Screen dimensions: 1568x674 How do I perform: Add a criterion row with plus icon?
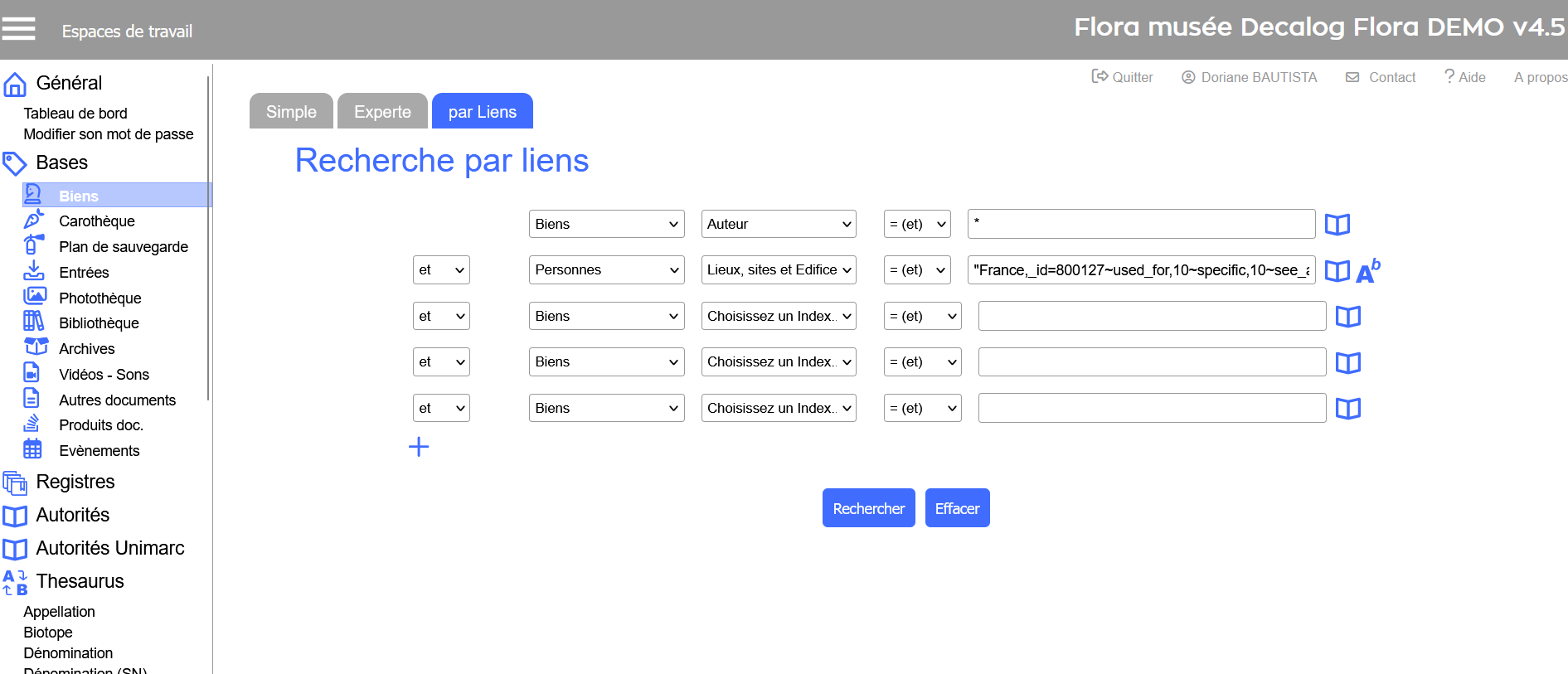click(x=419, y=447)
